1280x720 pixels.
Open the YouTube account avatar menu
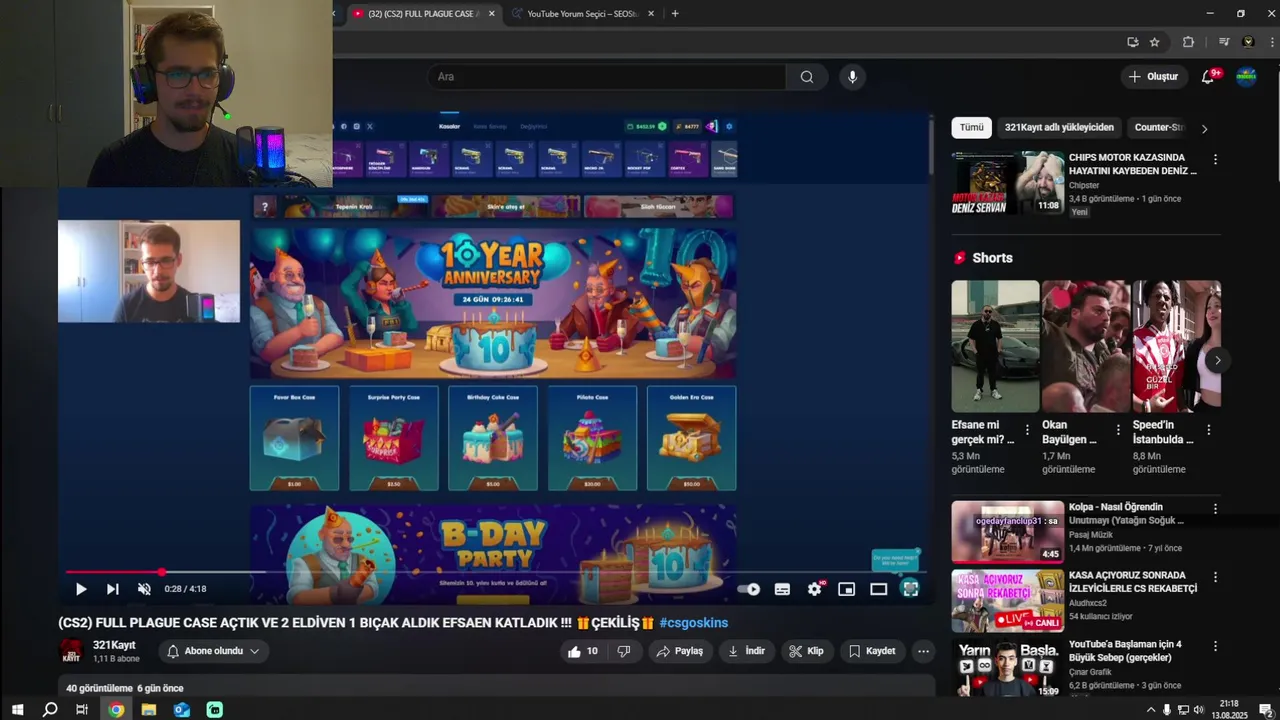(x=1246, y=77)
